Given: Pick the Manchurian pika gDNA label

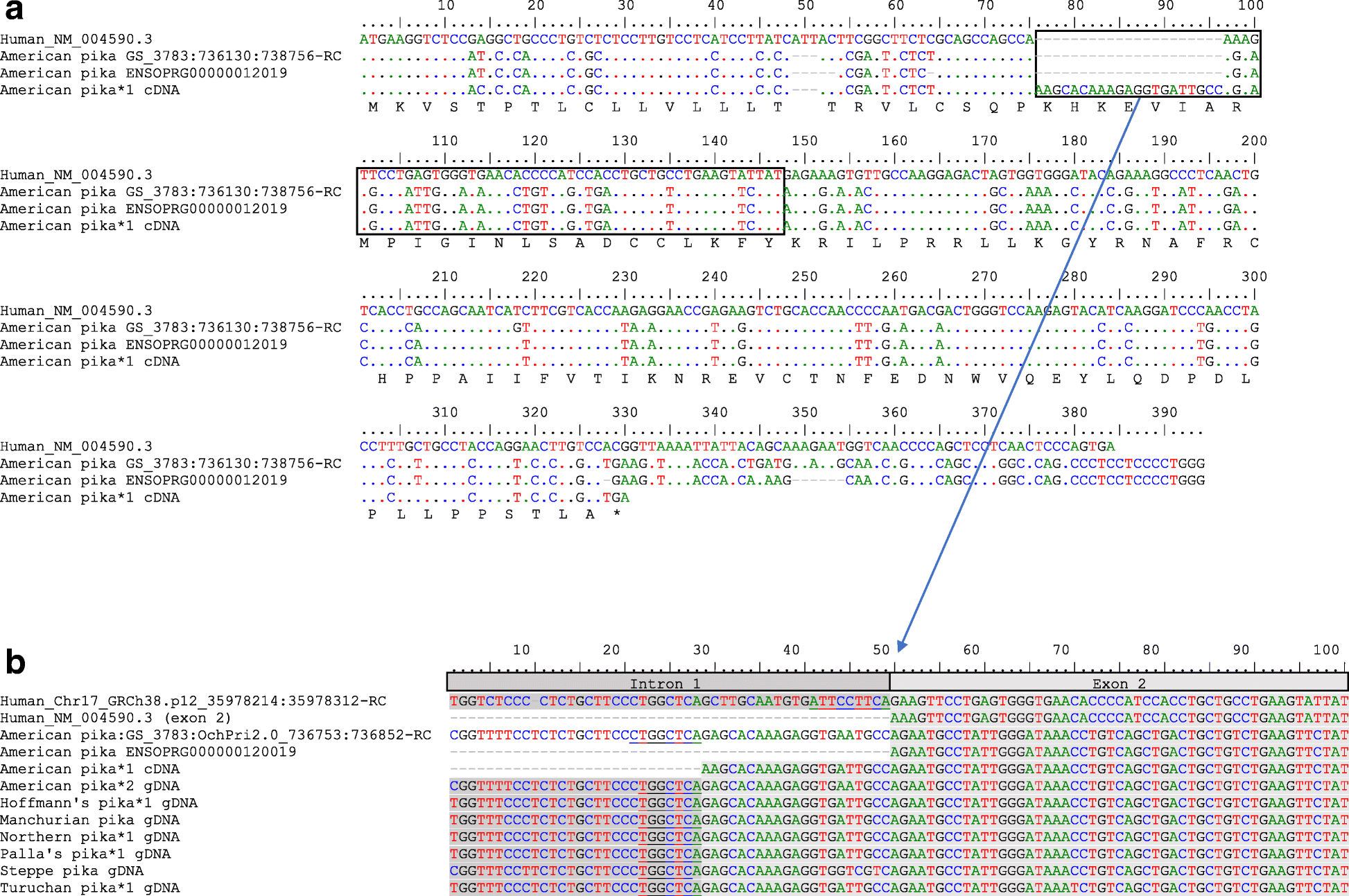Looking at the screenshot, I should click(90, 820).
